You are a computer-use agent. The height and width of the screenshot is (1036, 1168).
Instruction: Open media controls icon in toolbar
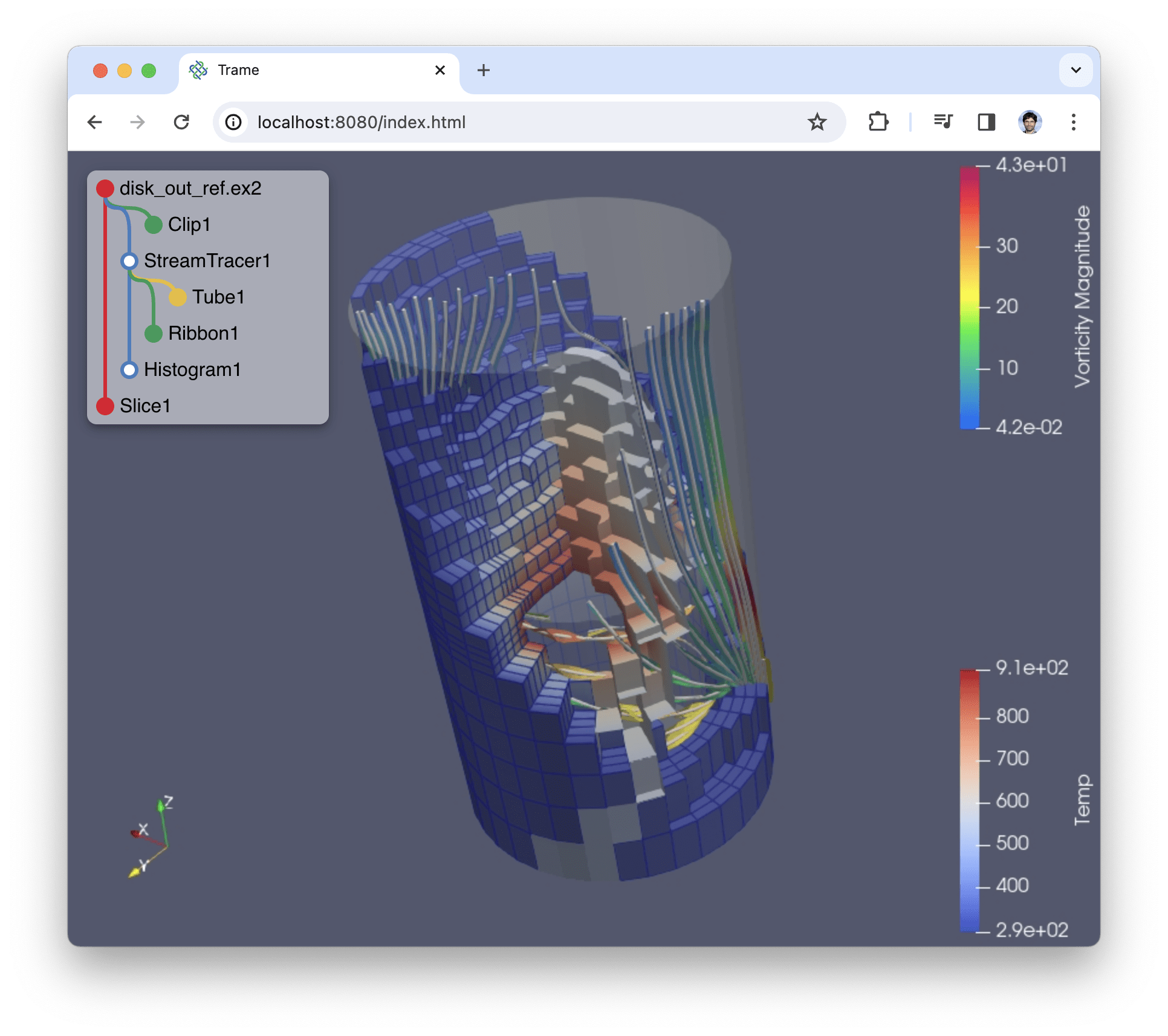click(943, 122)
